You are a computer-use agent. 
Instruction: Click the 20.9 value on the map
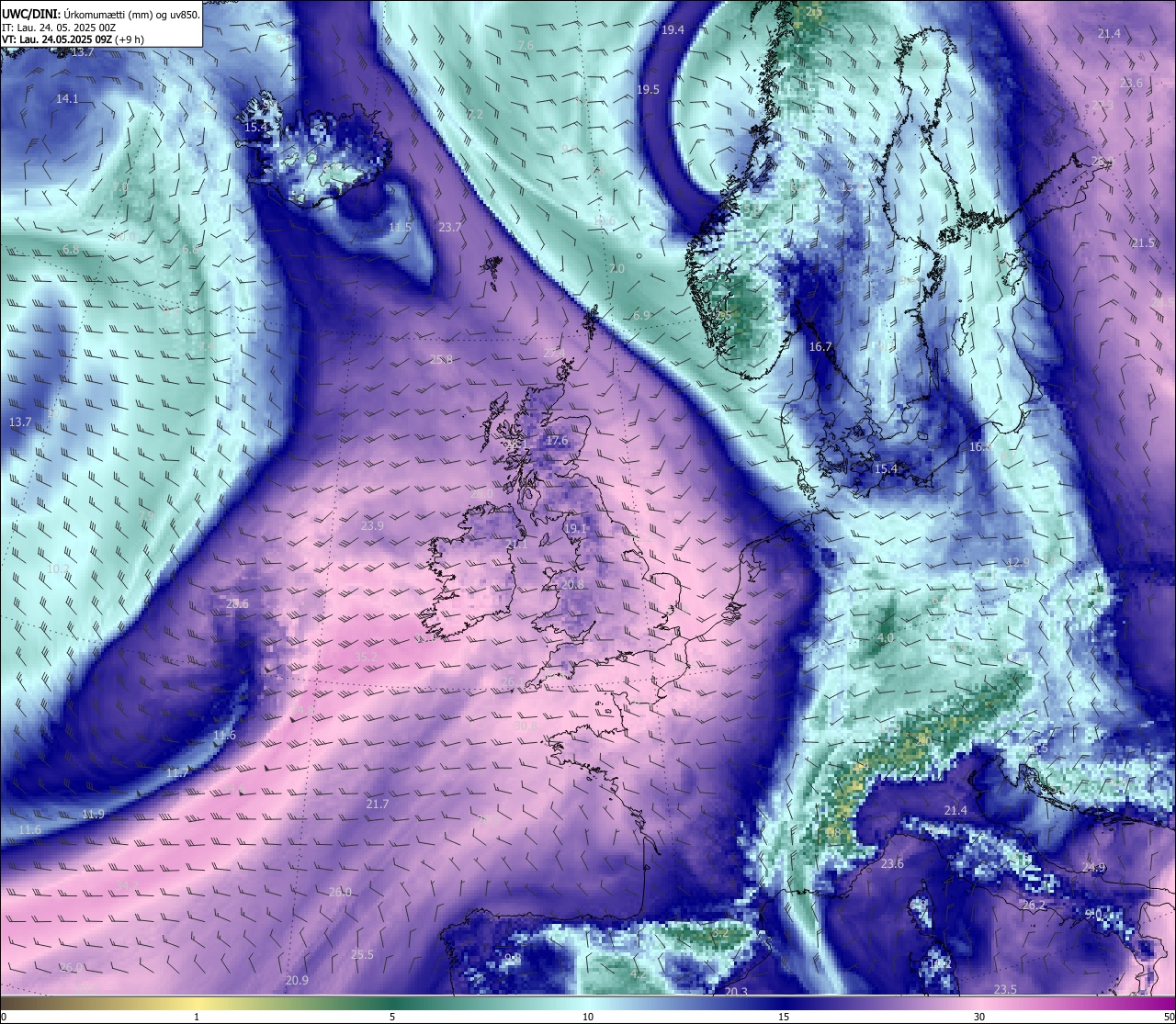point(297,980)
